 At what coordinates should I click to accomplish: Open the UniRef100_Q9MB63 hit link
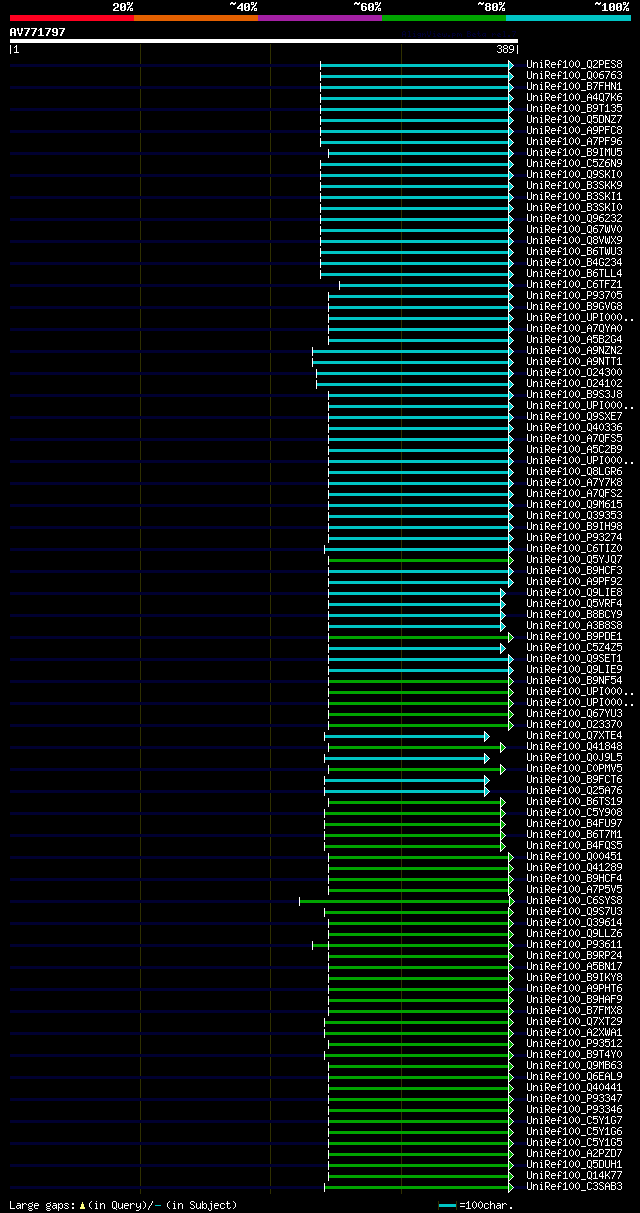click(x=574, y=1066)
